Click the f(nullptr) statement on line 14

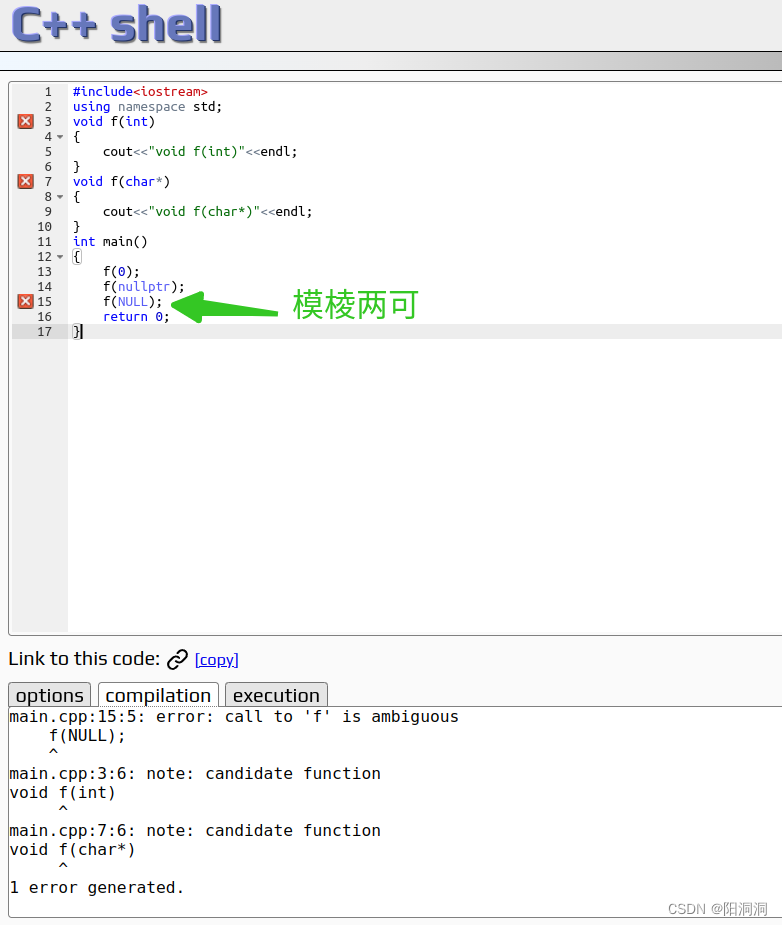pyautogui.click(x=143, y=286)
